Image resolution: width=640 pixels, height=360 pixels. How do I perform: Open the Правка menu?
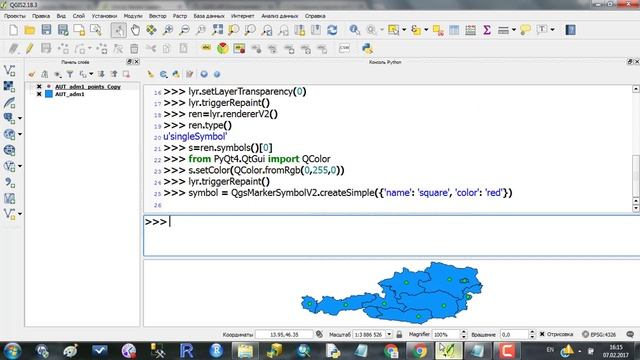41,16
